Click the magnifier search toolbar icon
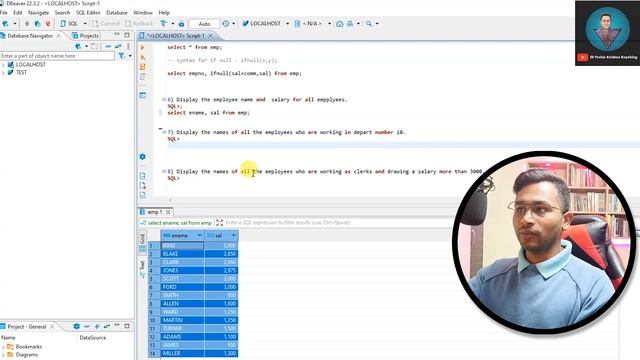Image resolution: width=640 pixels, height=360 pixels. coord(369,24)
